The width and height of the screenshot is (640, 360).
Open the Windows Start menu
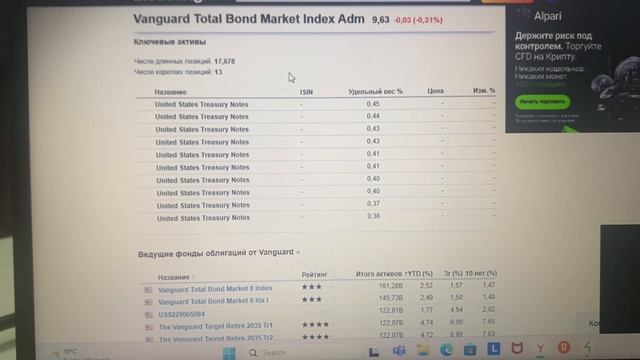229,353
